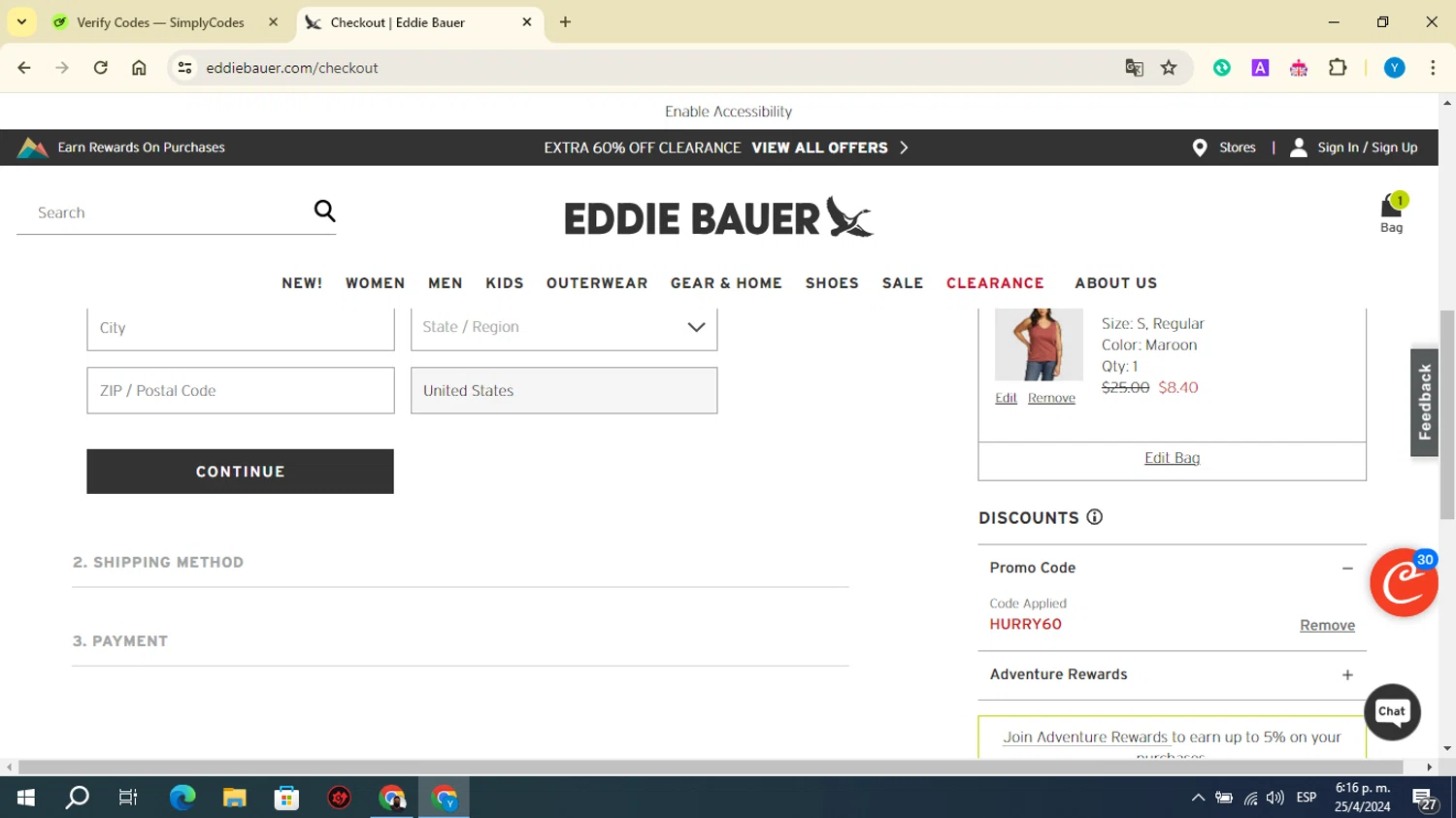Screen dimensions: 1456x818
Task: Go to the browser home page
Action: (139, 68)
